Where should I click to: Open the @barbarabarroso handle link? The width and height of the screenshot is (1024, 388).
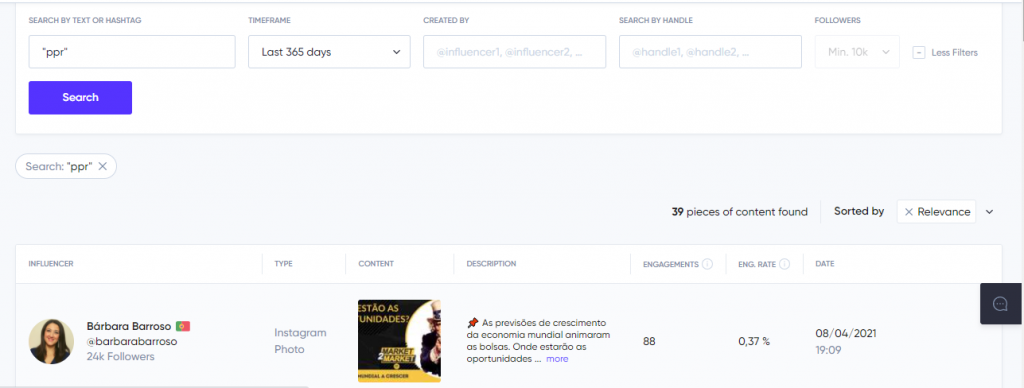(132, 341)
